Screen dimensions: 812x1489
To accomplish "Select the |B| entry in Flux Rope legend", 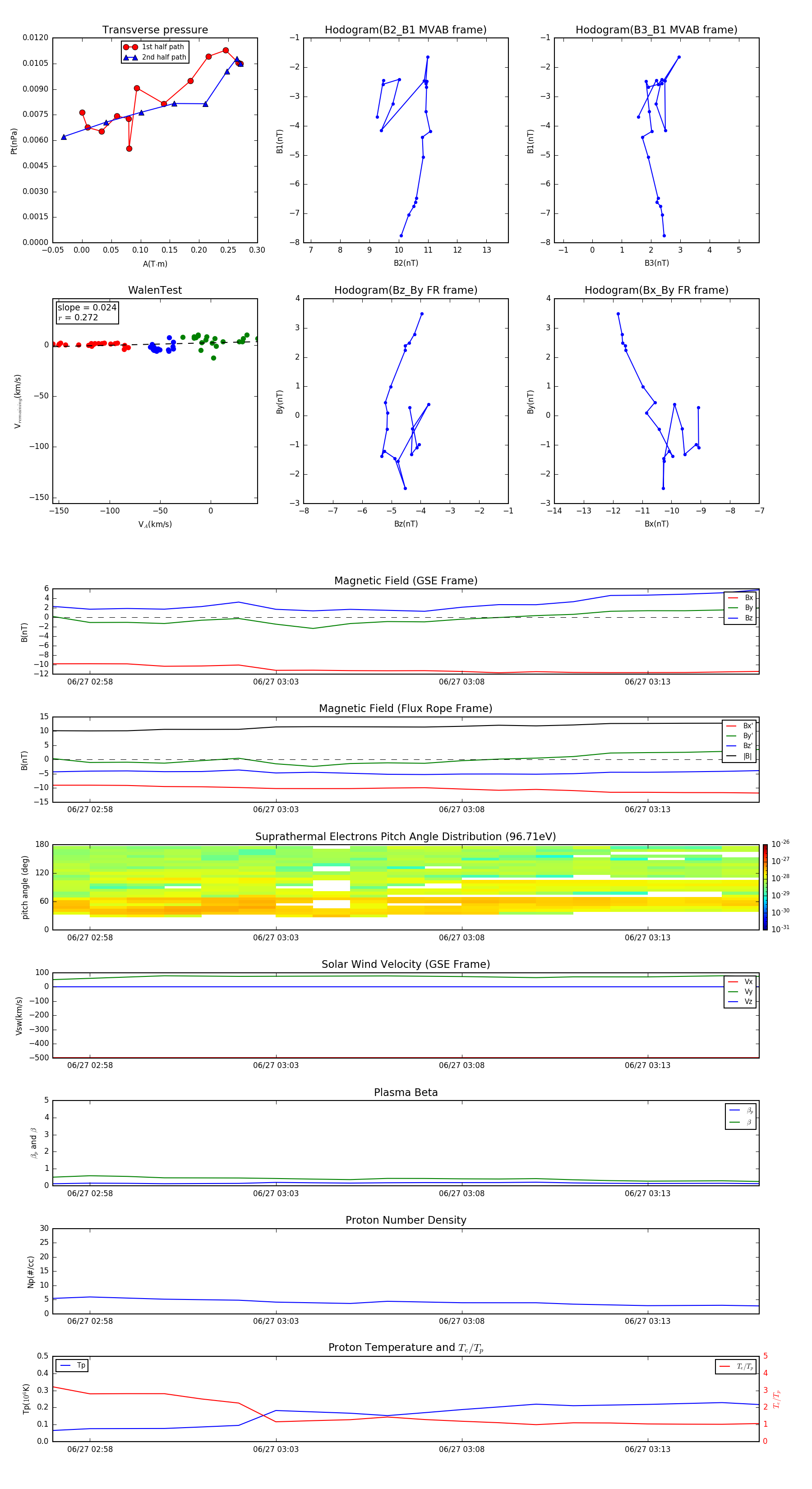I will (740, 756).
